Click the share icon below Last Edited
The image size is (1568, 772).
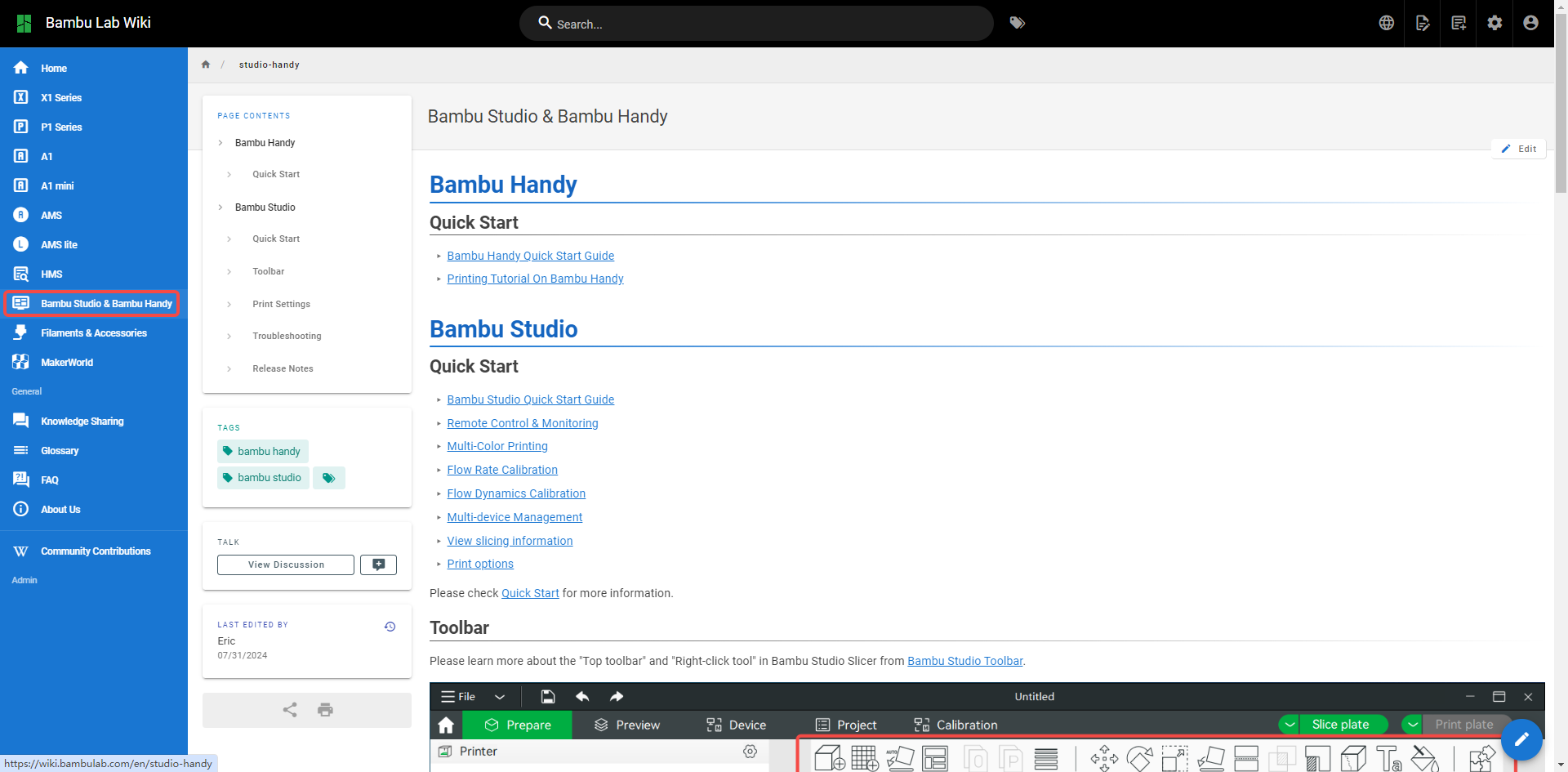(290, 709)
